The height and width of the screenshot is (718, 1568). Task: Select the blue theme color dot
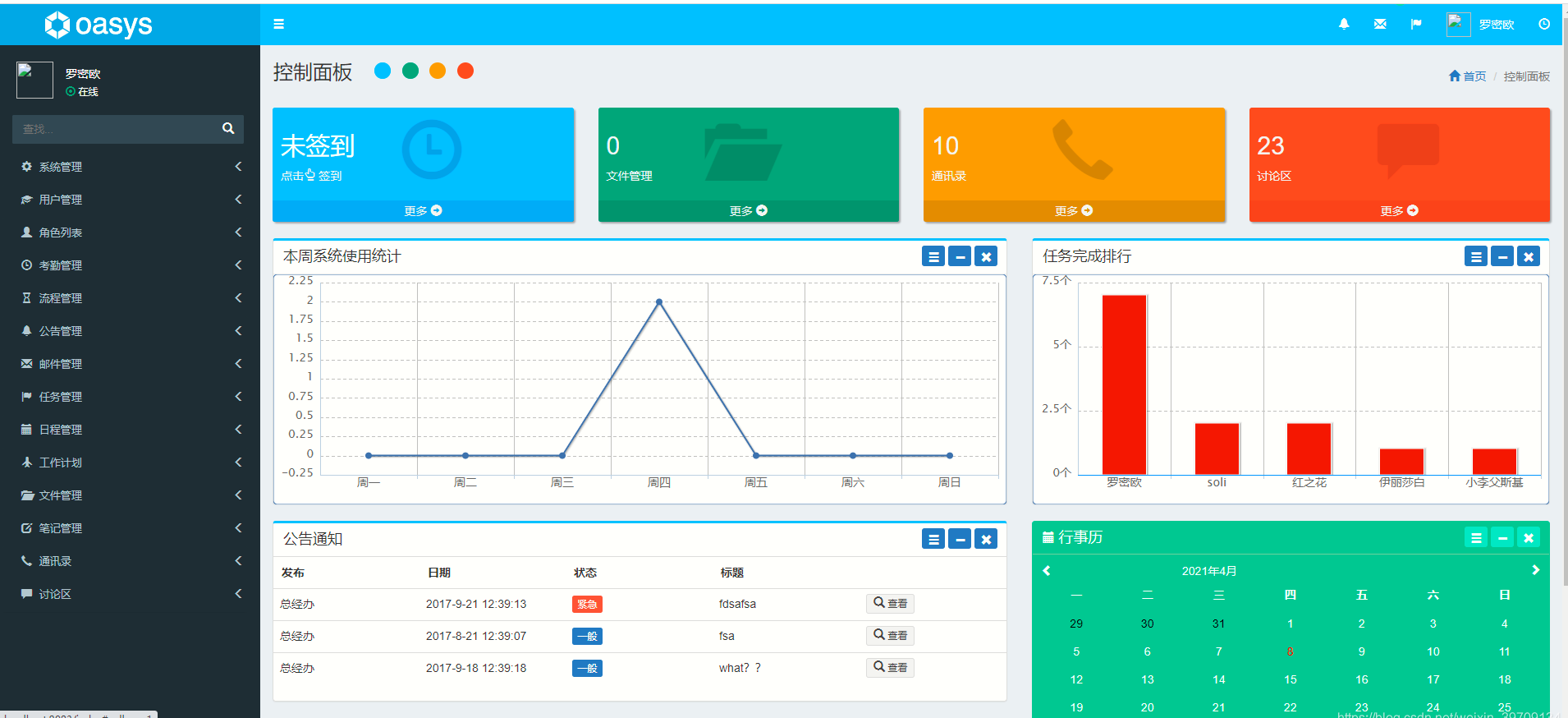[383, 71]
